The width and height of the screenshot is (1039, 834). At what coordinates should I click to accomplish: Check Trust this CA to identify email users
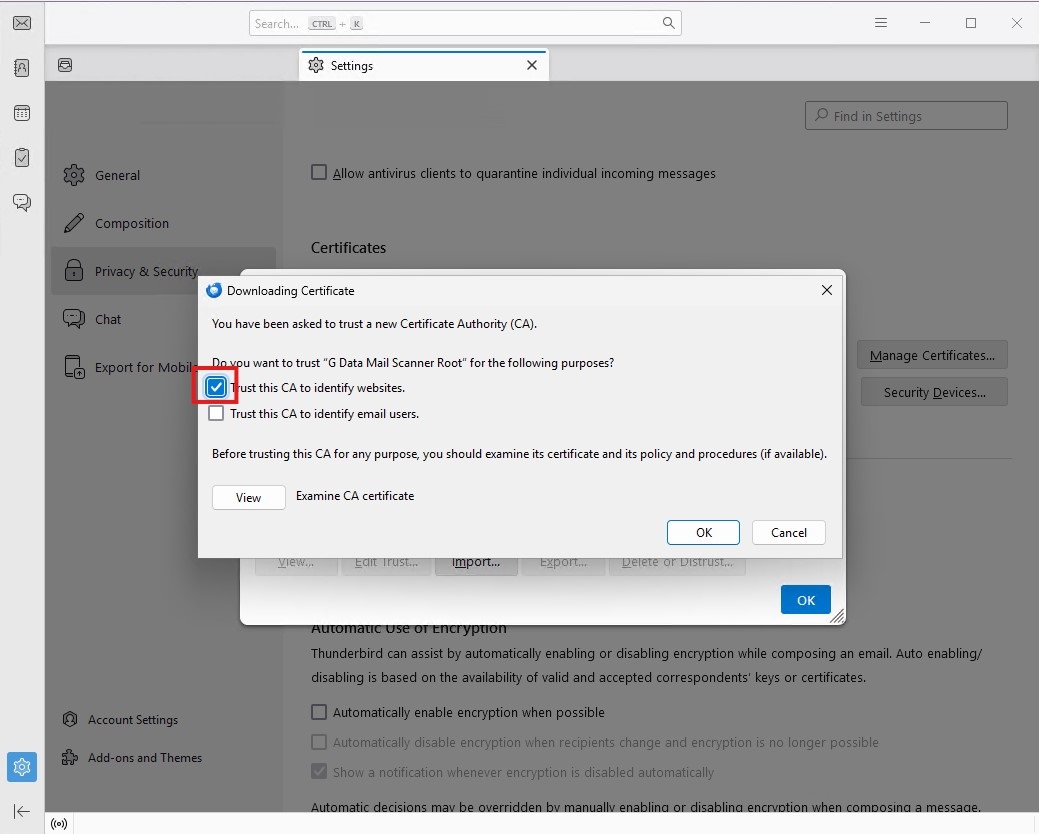coord(216,413)
